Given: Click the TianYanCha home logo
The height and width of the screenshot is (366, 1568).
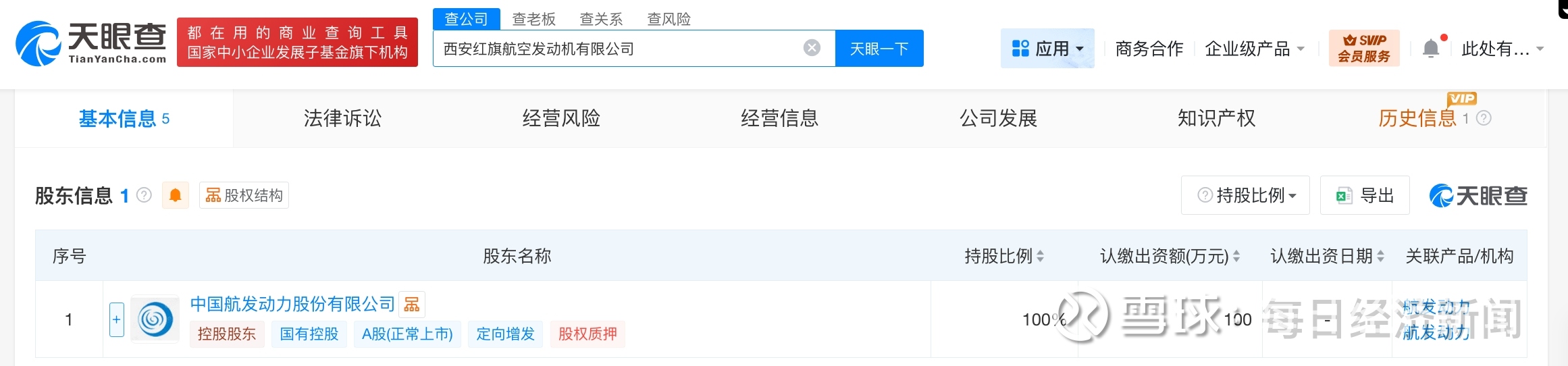Looking at the screenshot, I should 90,43.
